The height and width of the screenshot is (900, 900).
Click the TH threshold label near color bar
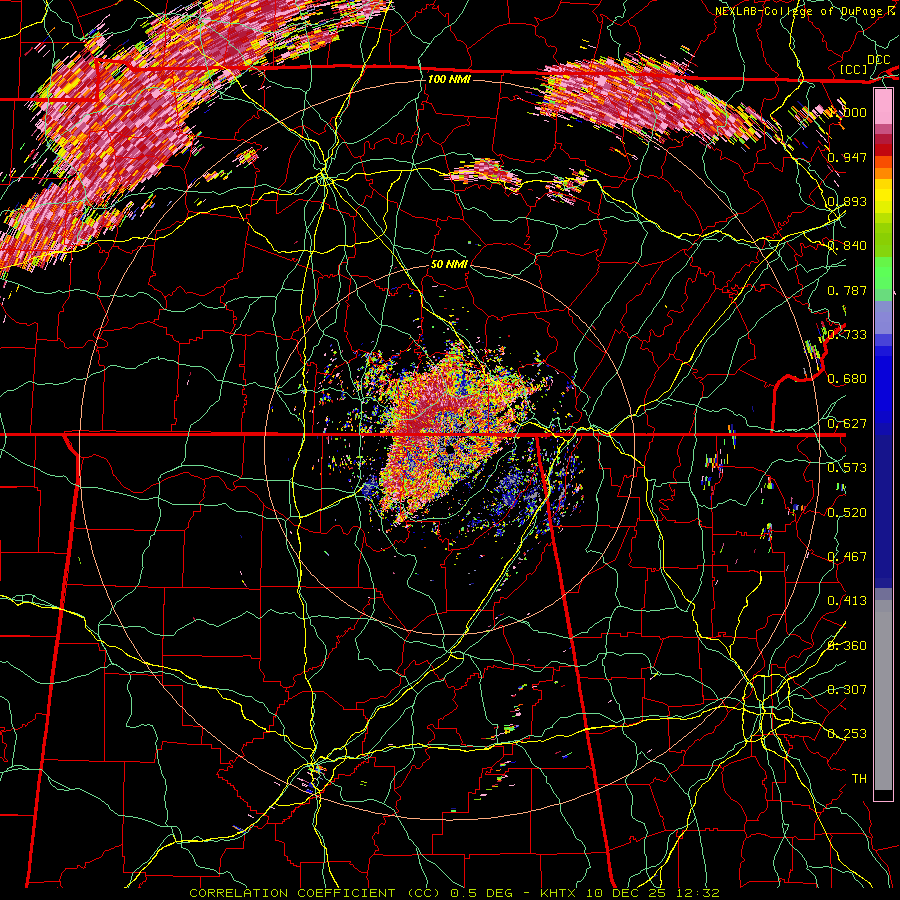[x=859, y=779]
